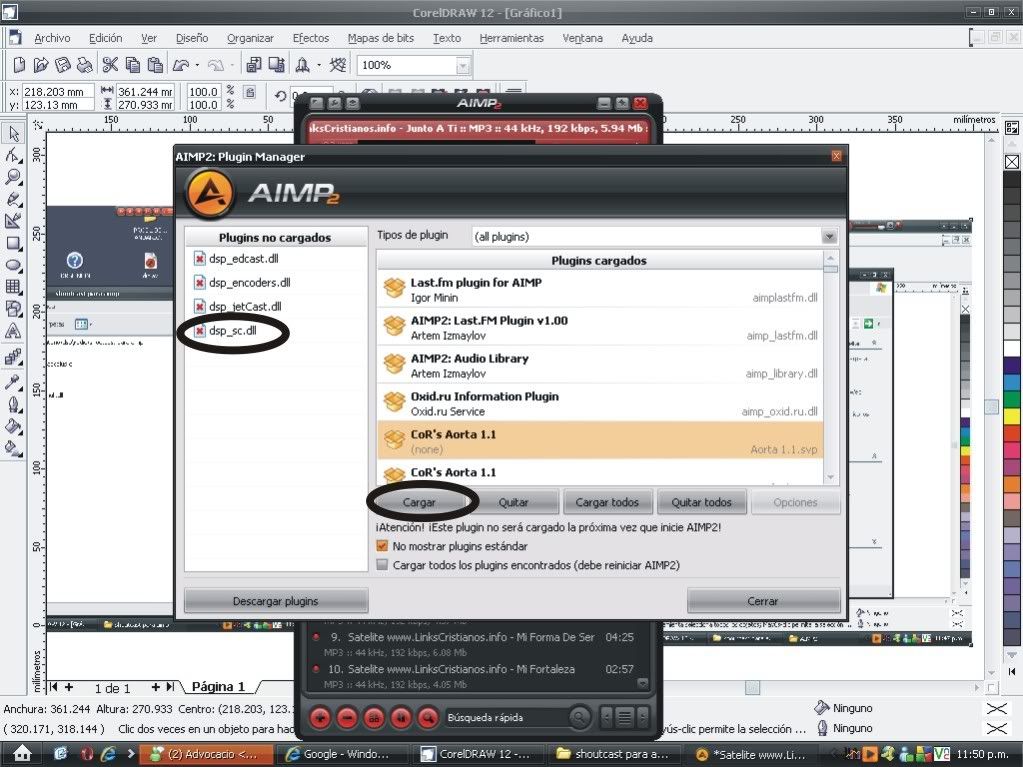Click the Import icon in CorelDRAW toolbar
This screenshot has height=767, width=1023.
click(x=254, y=65)
